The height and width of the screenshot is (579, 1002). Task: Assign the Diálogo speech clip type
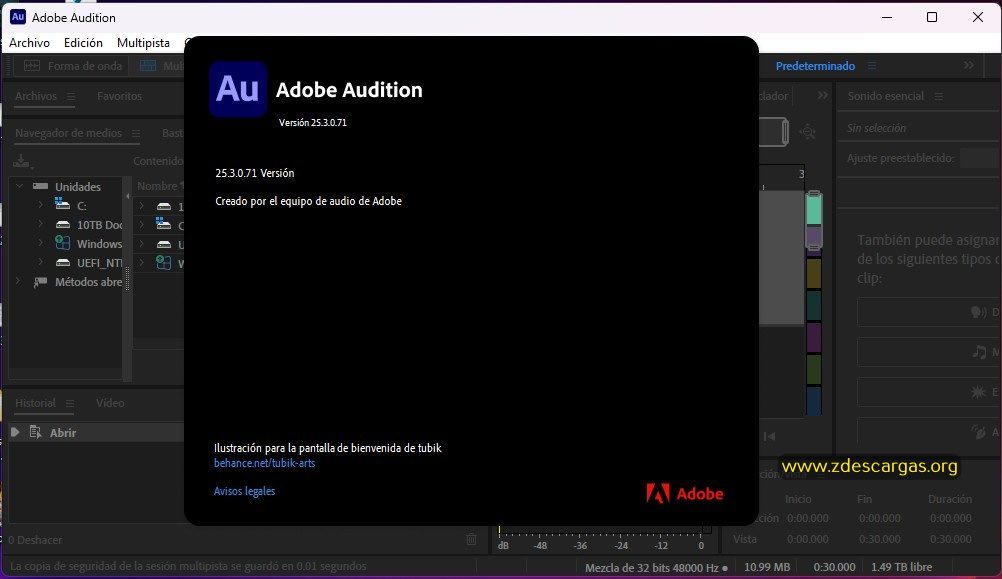pyautogui.click(x=978, y=313)
